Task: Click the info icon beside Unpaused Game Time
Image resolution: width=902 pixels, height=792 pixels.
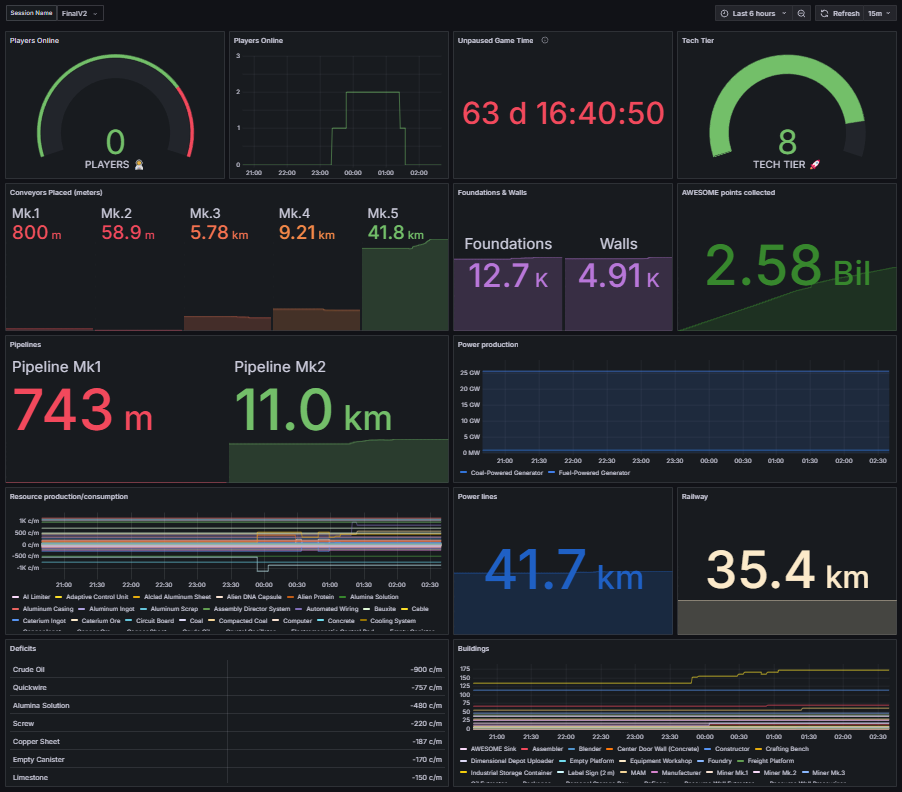Action: 545,40
